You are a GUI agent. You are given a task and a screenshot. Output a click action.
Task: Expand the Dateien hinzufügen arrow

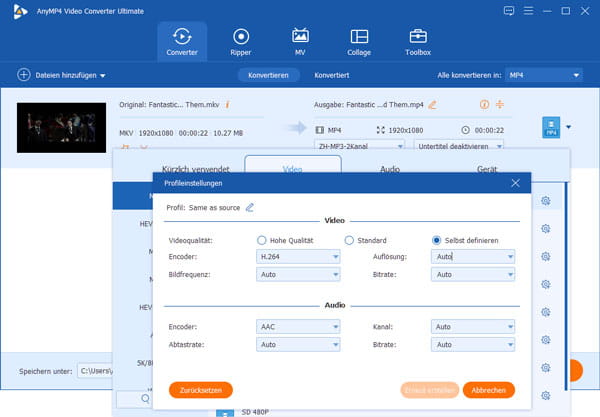(103, 76)
